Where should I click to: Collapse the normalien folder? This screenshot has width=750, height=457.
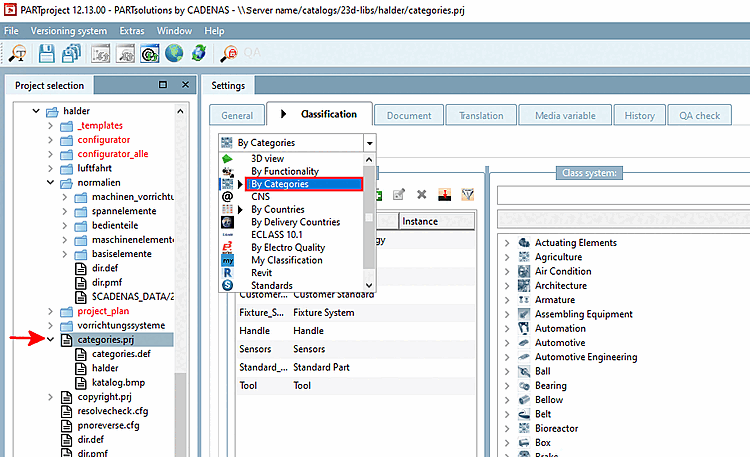coord(50,182)
